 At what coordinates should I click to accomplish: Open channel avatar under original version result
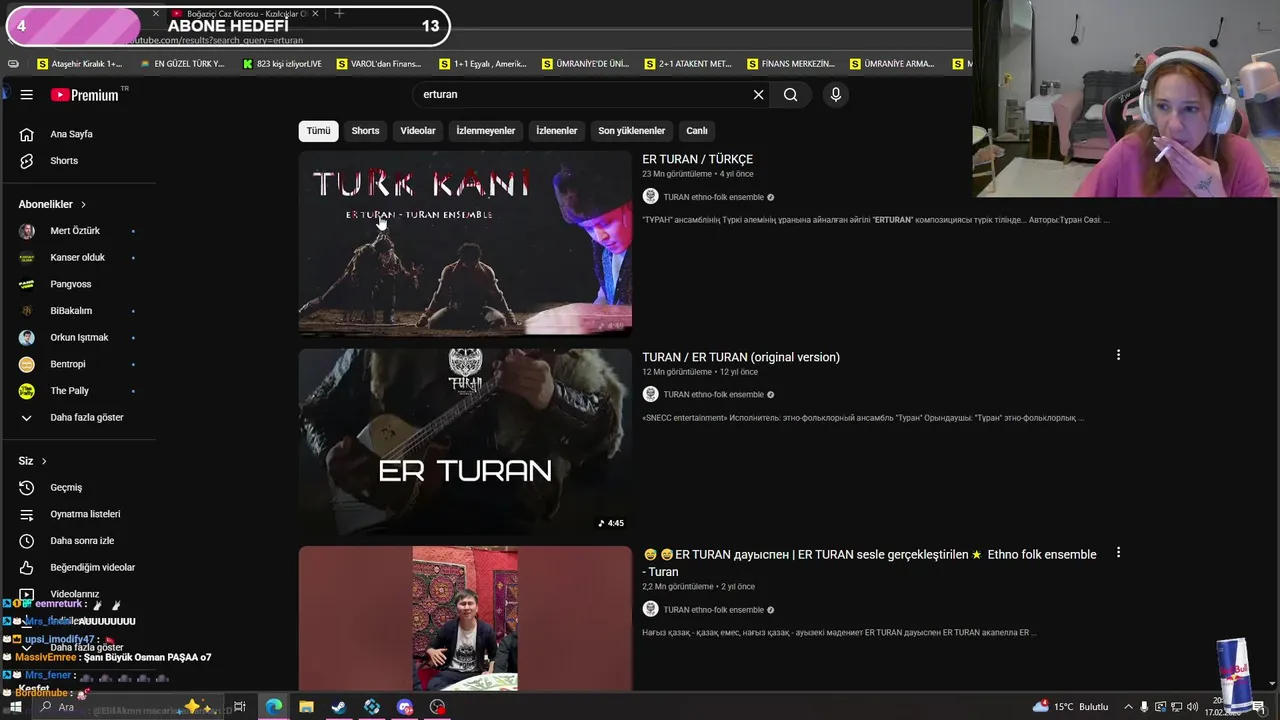650,394
